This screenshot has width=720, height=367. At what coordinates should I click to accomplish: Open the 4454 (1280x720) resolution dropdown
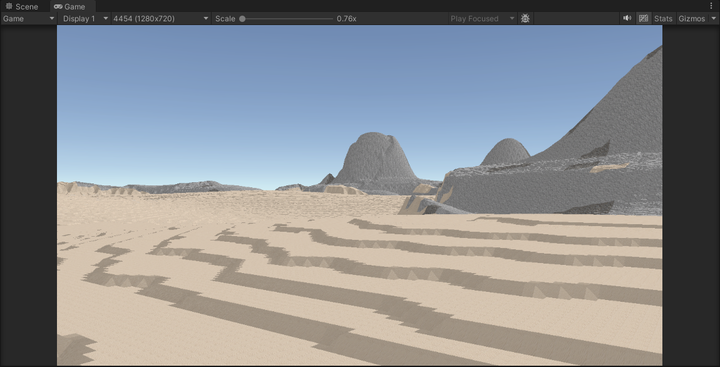pyautogui.click(x=161, y=18)
